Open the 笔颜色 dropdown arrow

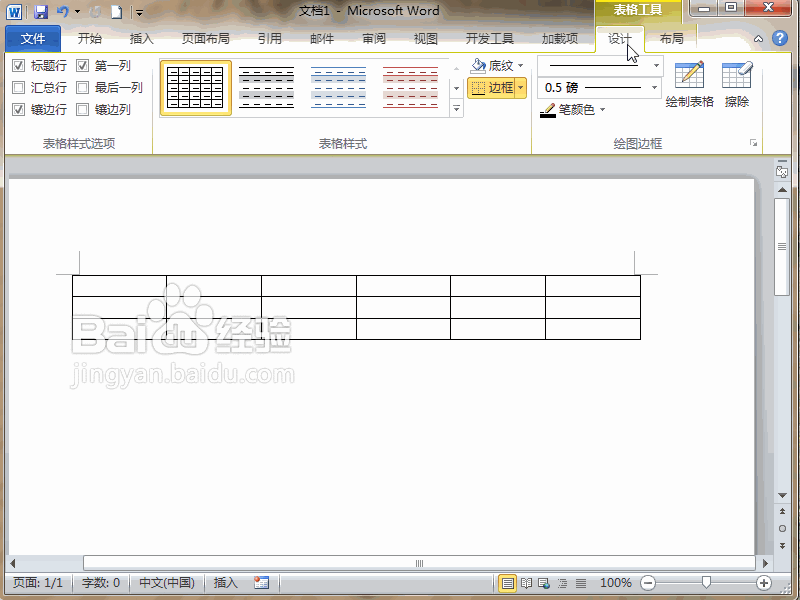click(x=603, y=110)
